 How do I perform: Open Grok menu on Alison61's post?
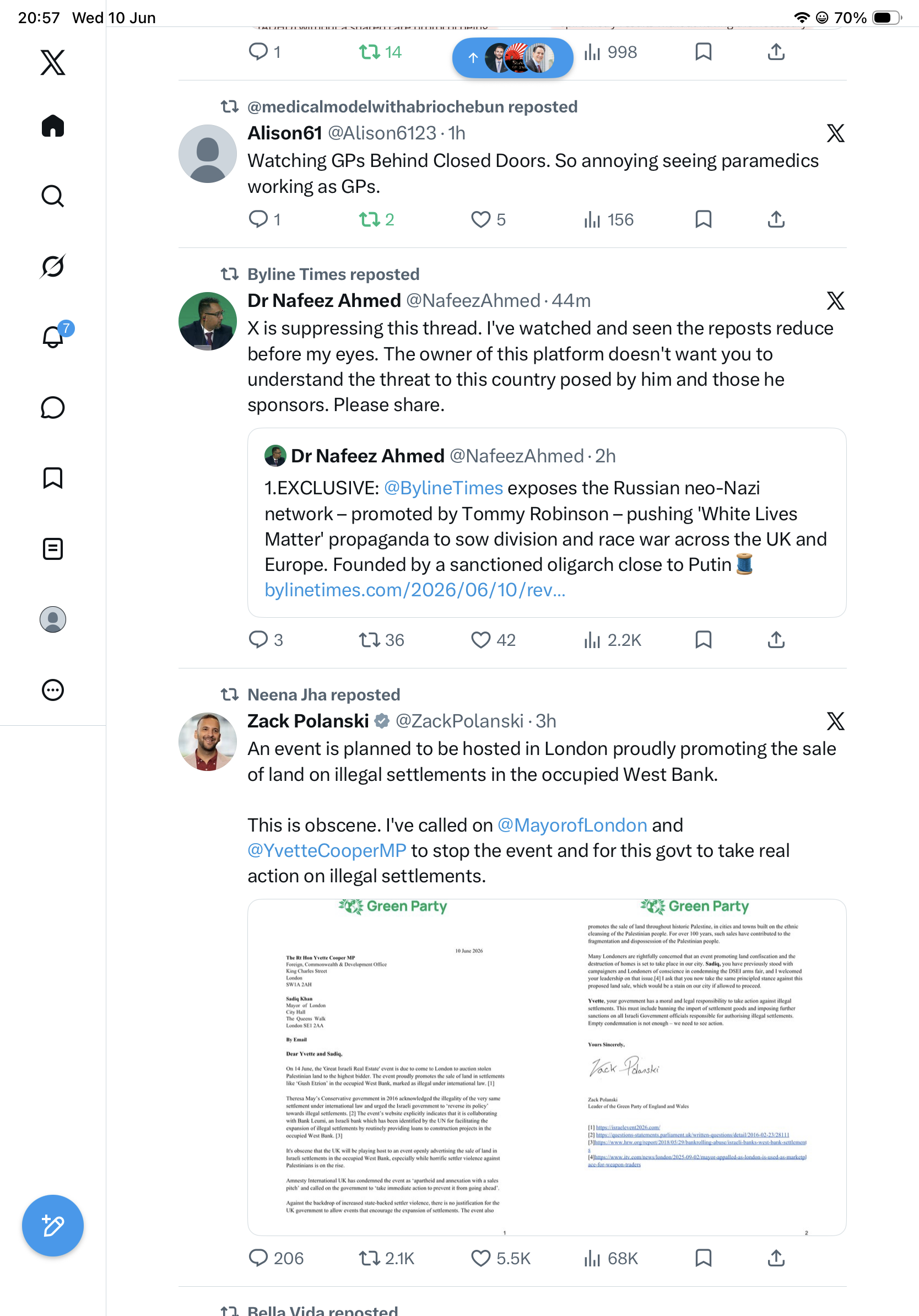[835, 133]
